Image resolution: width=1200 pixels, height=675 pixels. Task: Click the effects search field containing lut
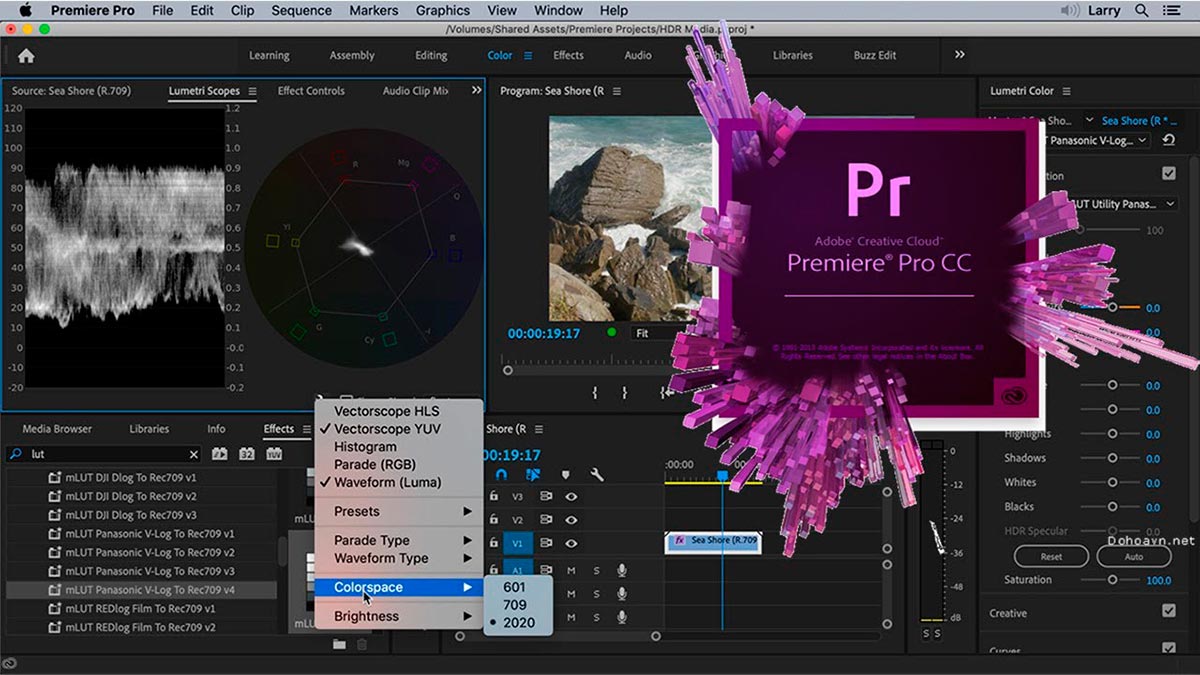click(104, 455)
